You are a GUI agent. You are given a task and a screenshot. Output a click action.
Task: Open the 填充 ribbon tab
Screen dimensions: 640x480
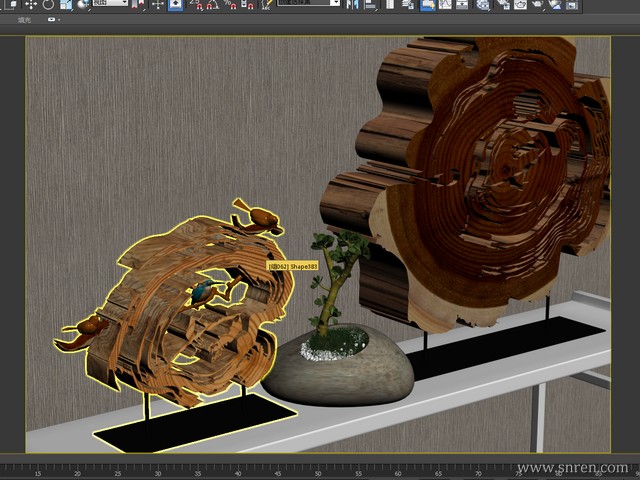tap(24, 20)
